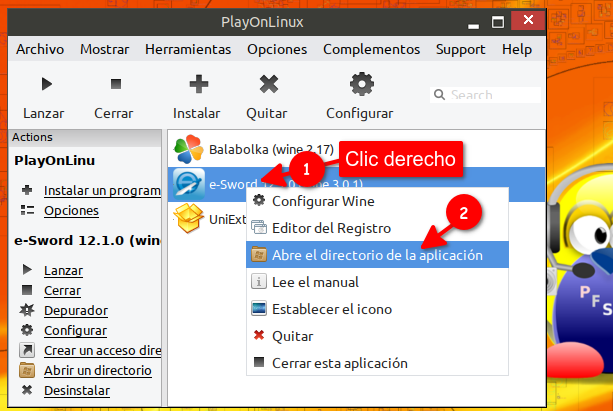Click the Abrir un directorio link
The image size is (613, 411).
point(98,370)
